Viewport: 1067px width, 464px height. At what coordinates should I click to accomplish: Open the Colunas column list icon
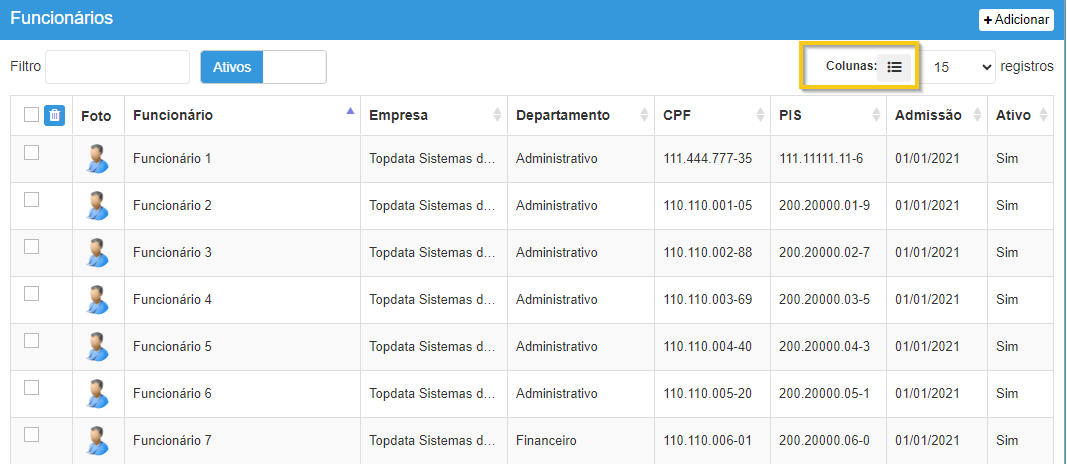click(x=895, y=67)
